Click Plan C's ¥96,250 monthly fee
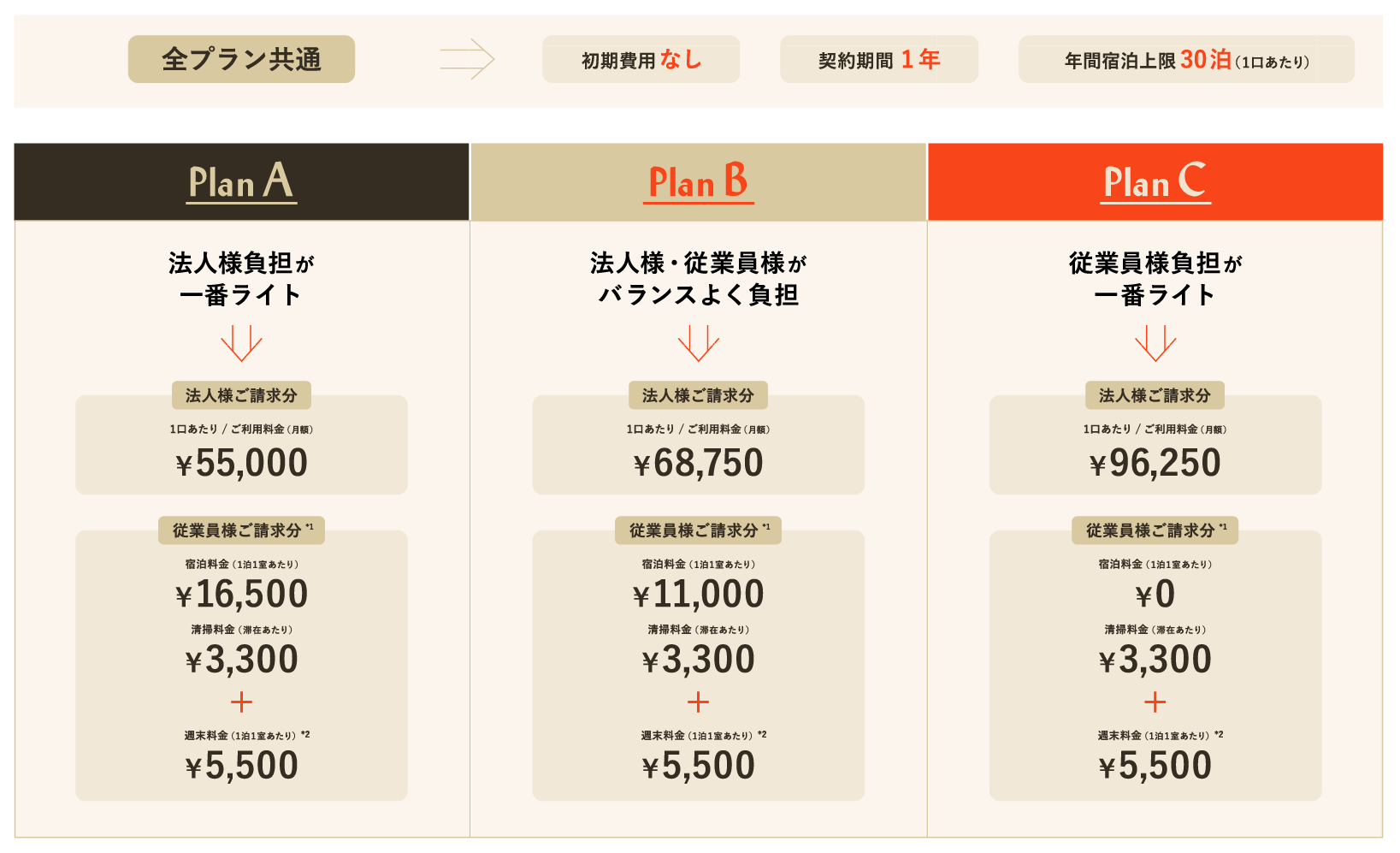This screenshot has width=1400, height=853. pyautogui.click(x=1155, y=464)
